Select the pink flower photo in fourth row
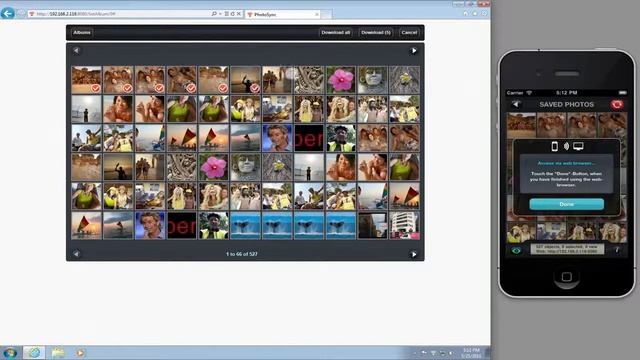Viewport: 640px width, 360px height. click(x=213, y=167)
